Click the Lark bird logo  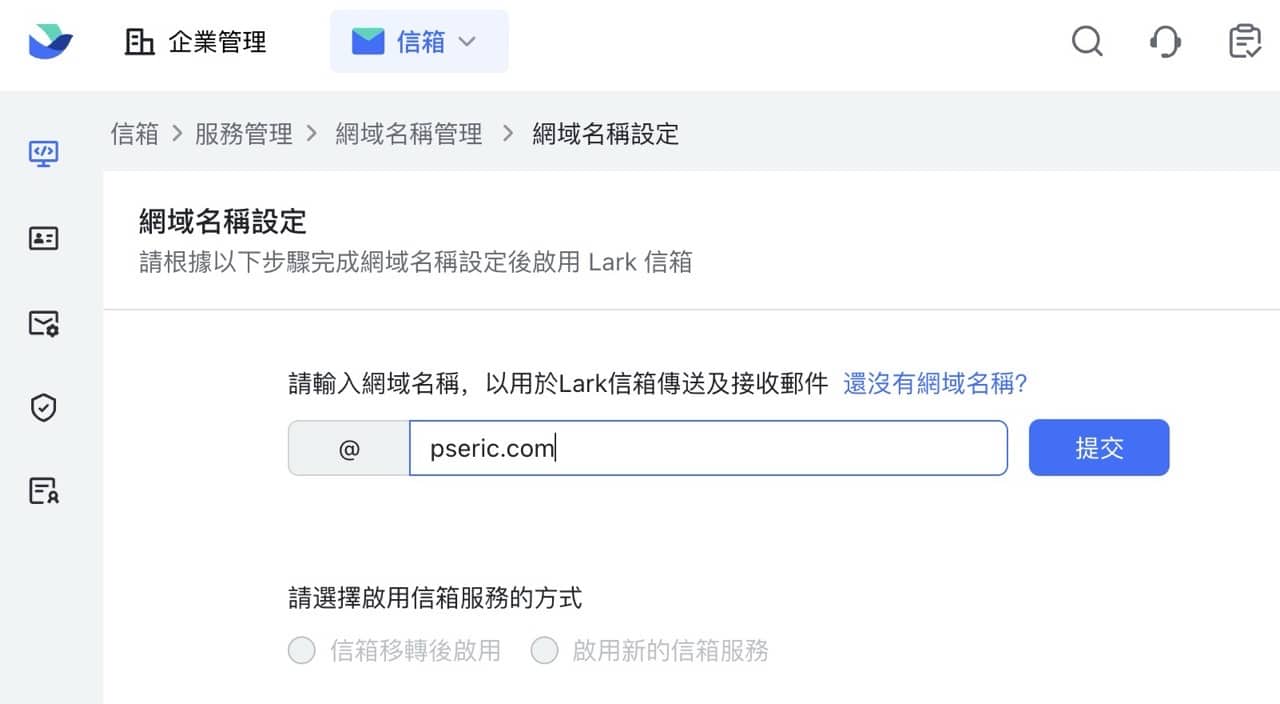[x=50, y=41]
